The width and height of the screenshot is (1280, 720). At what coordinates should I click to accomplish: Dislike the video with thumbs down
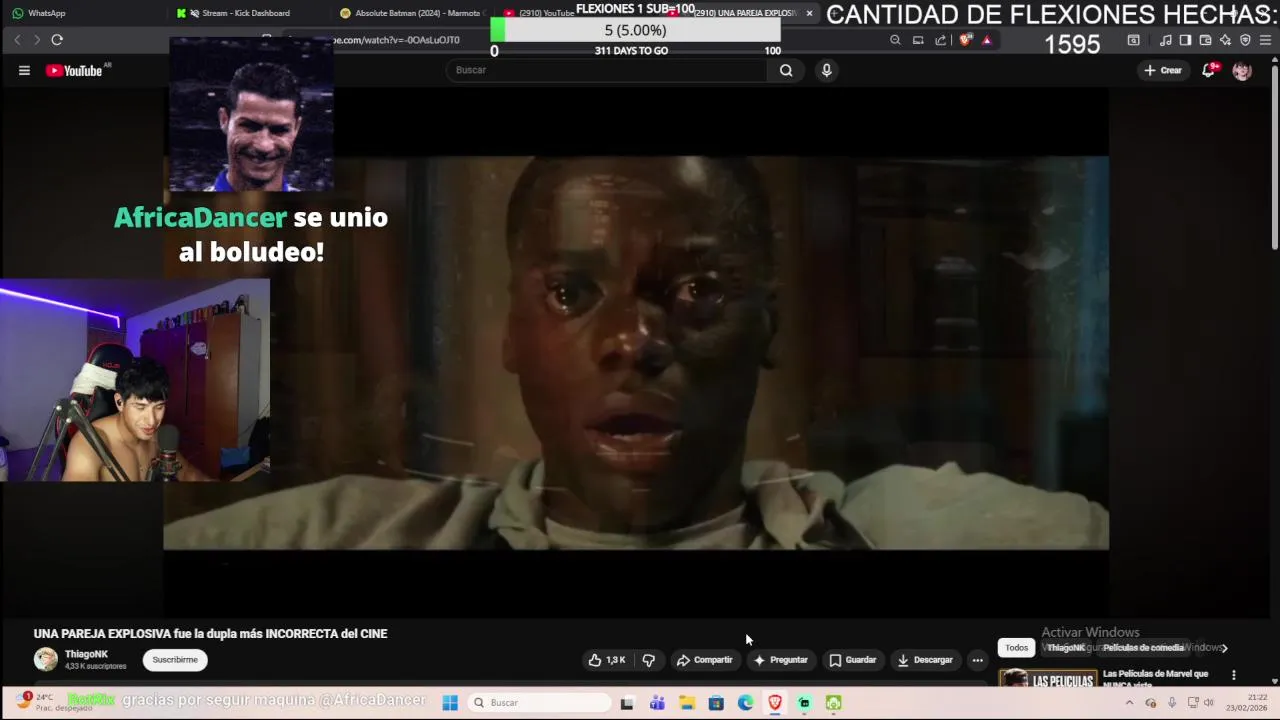pos(649,660)
